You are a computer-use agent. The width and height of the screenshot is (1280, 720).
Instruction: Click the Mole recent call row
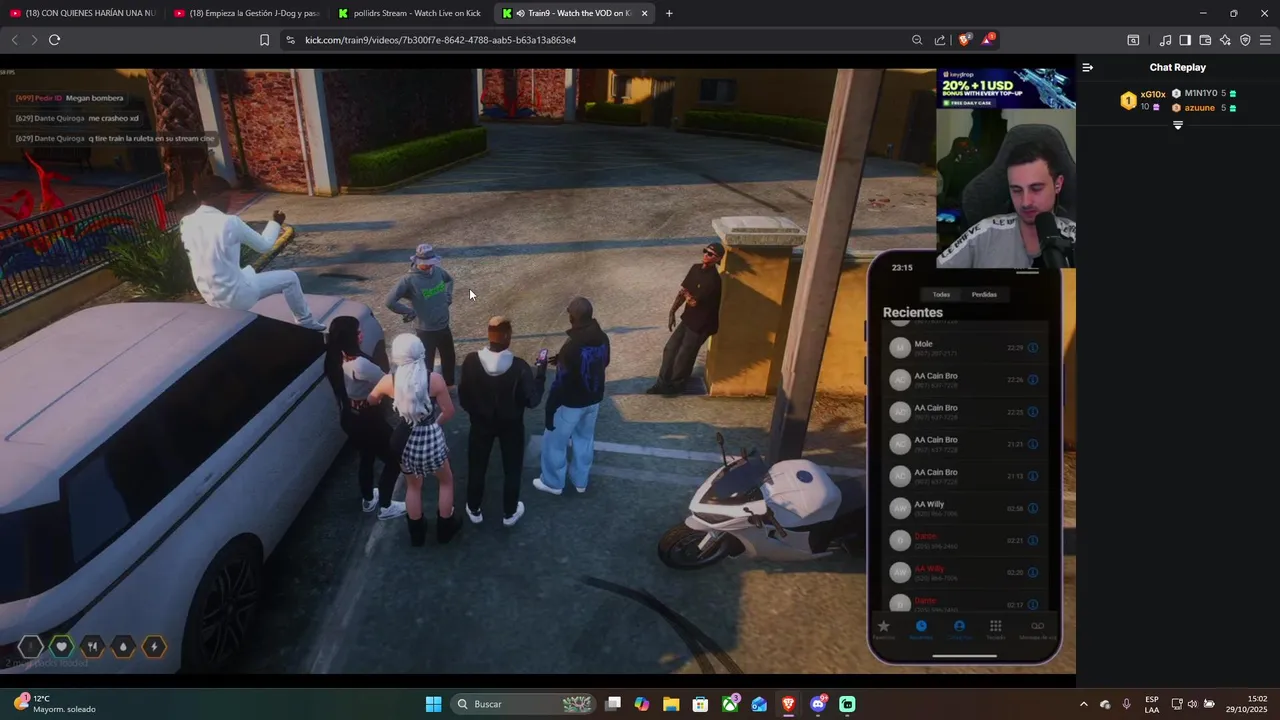[x=965, y=348]
